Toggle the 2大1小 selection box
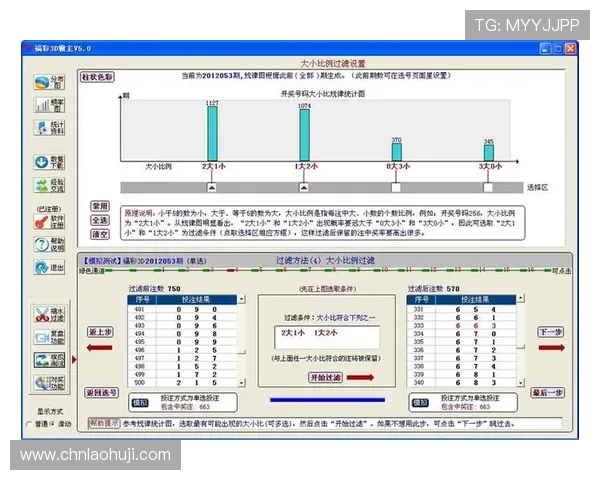Viewport: 600px width, 480px height. pyautogui.click(x=212, y=187)
